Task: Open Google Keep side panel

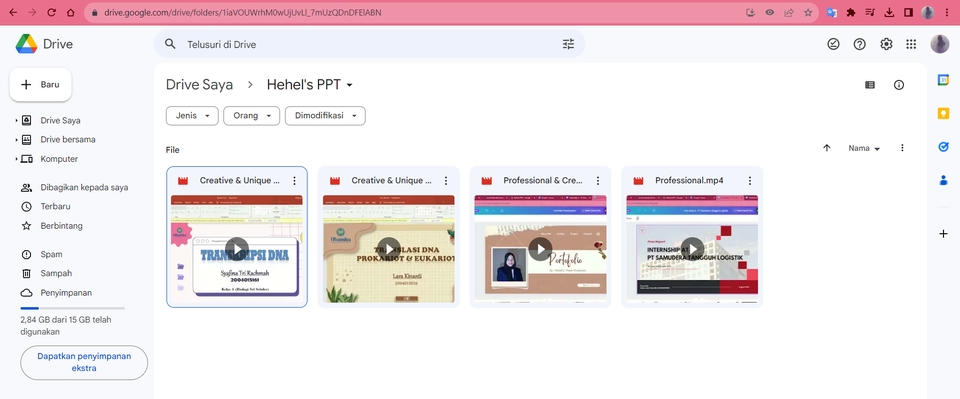Action: pyautogui.click(x=943, y=113)
